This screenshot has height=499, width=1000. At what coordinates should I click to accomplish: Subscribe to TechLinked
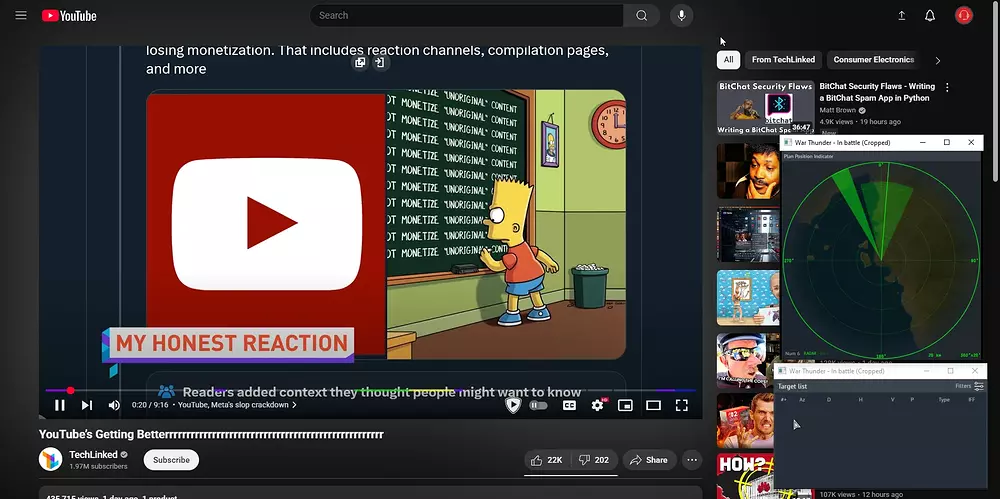point(171,460)
